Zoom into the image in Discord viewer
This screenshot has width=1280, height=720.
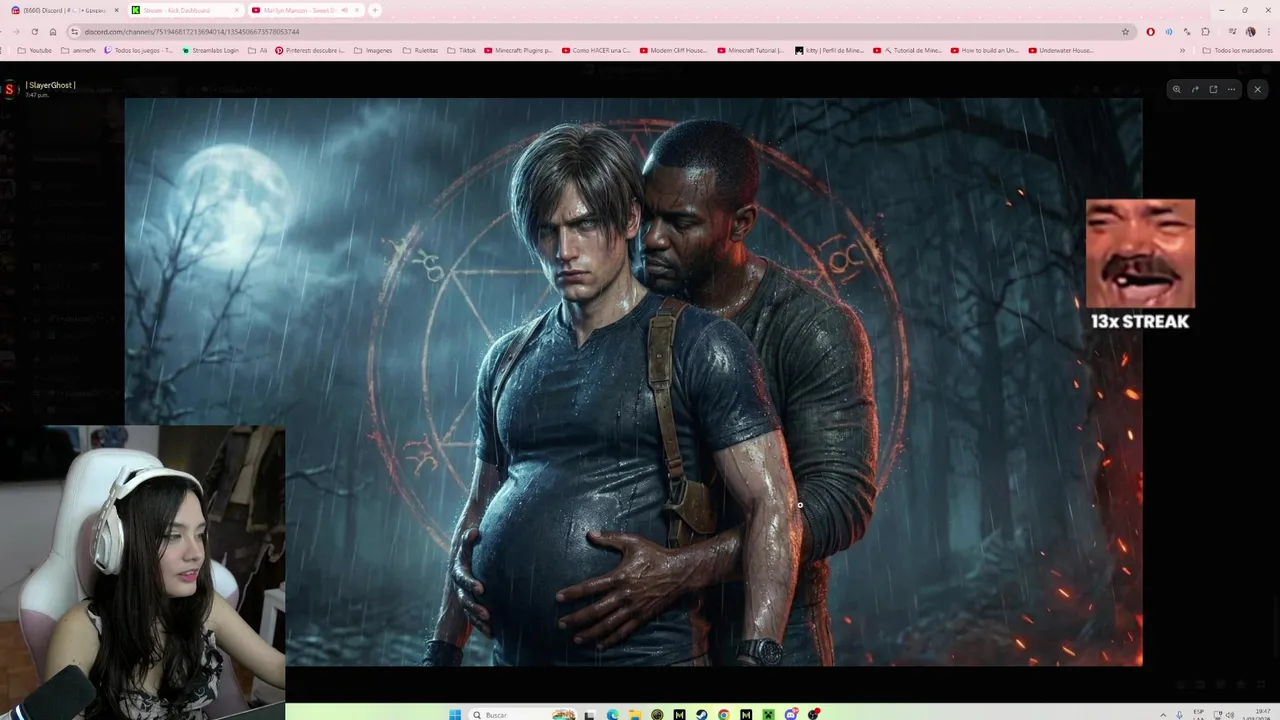coord(1177,89)
